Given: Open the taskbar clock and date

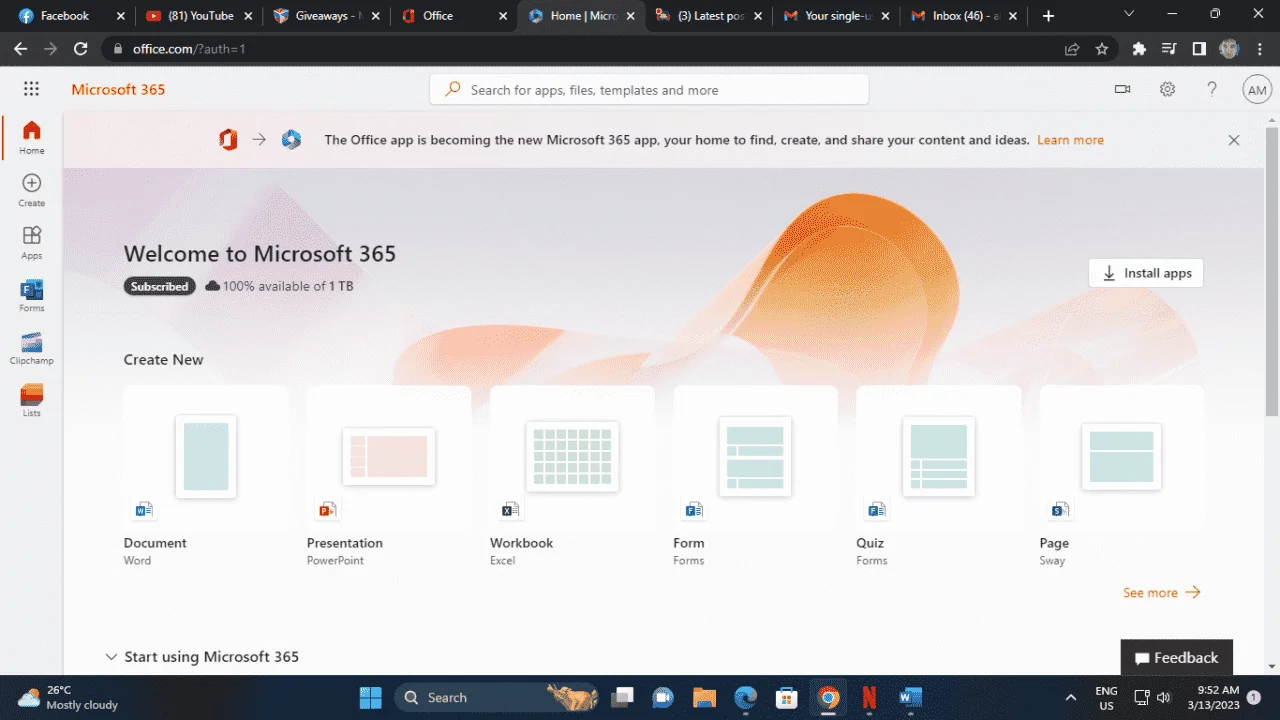Looking at the screenshot, I should coord(1214,697).
